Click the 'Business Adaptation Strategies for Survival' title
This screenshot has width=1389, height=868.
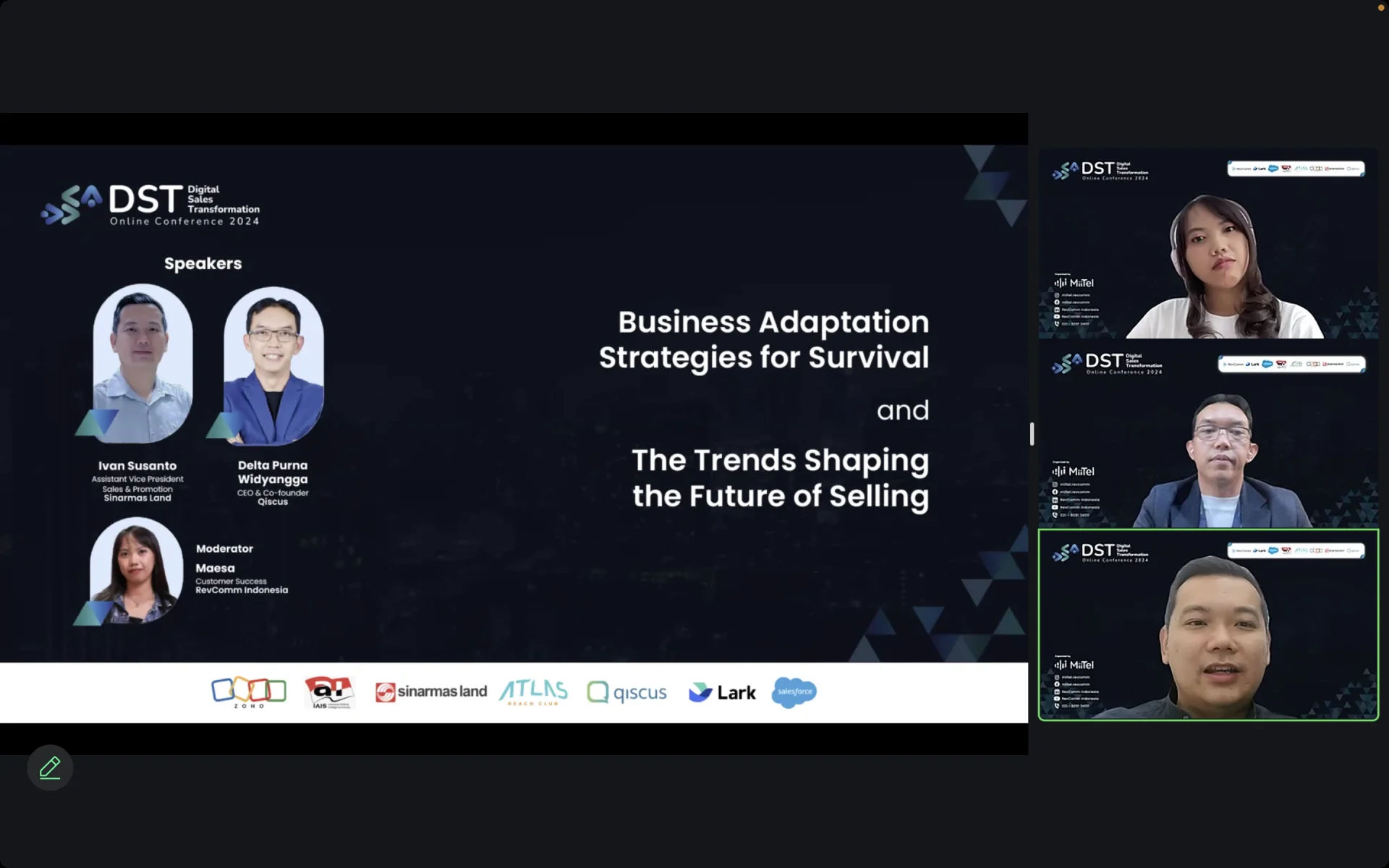764,339
